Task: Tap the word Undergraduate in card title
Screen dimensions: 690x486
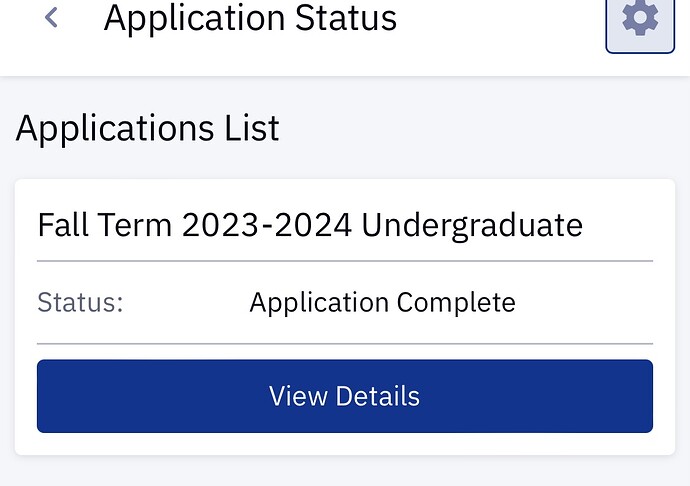Action: (472, 225)
